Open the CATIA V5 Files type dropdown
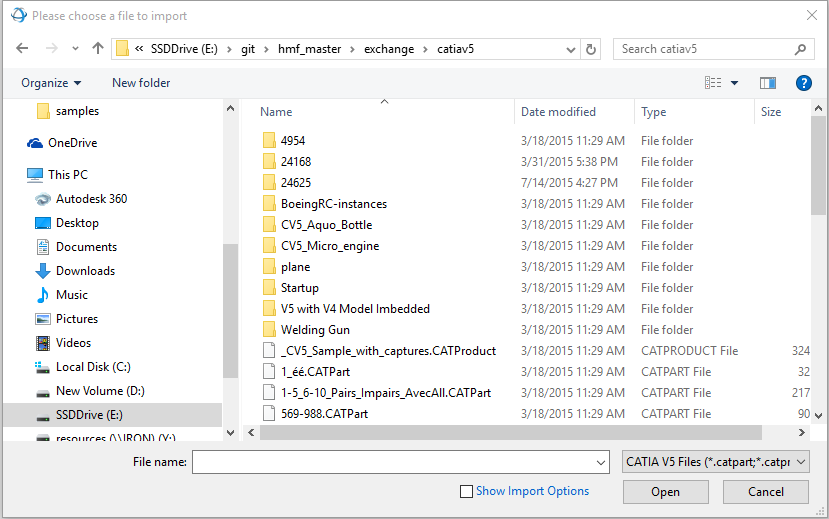 tap(715, 462)
